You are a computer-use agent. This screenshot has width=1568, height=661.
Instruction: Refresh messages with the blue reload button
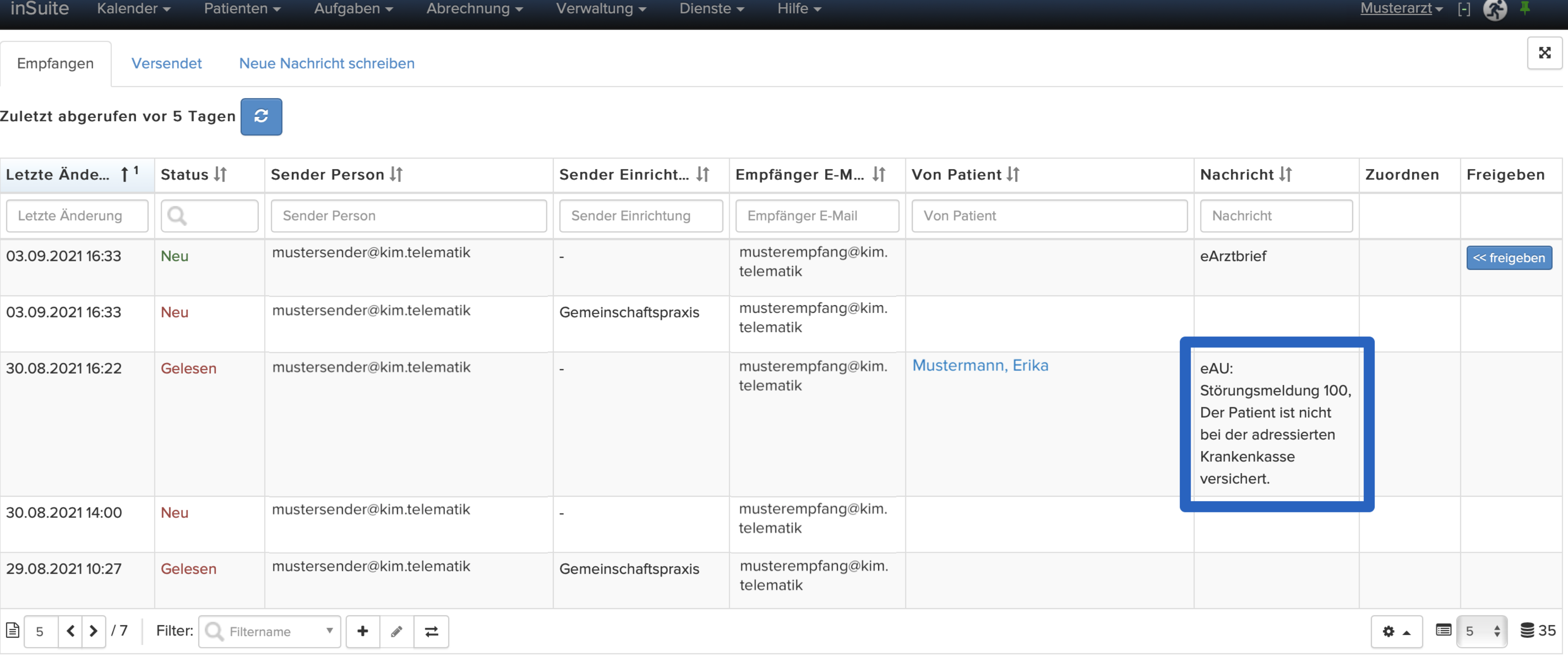261,116
